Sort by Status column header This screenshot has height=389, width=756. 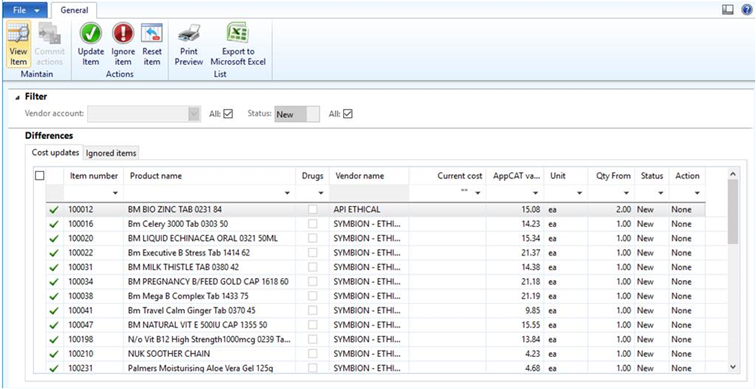click(652, 176)
